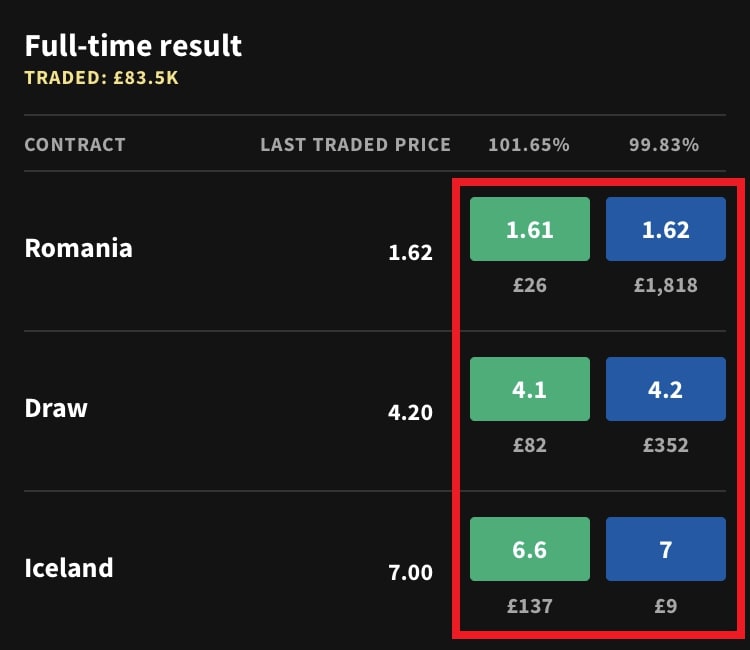The height and width of the screenshot is (650, 750).
Task: Click Iceland's last traded price 7.00
Action: 410,572
